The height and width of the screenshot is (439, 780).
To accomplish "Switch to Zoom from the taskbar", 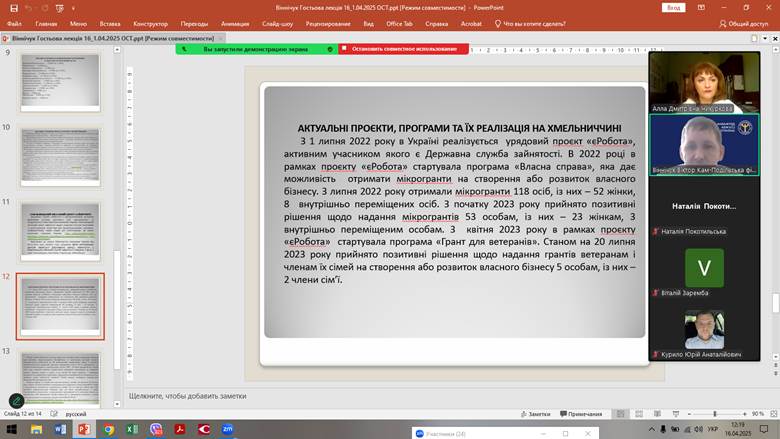I will pyautogui.click(x=227, y=429).
